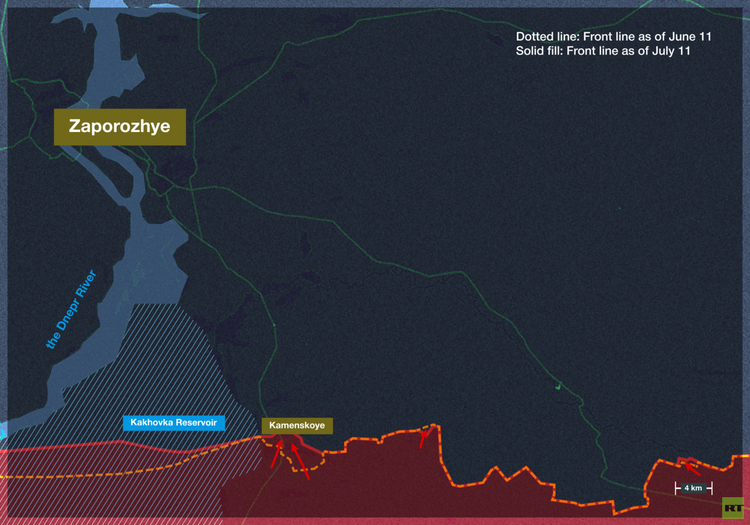Viewport: 750px width, 525px height.
Task: Click the red arrows directly below Kamenskoye
Action: coord(290,460)
